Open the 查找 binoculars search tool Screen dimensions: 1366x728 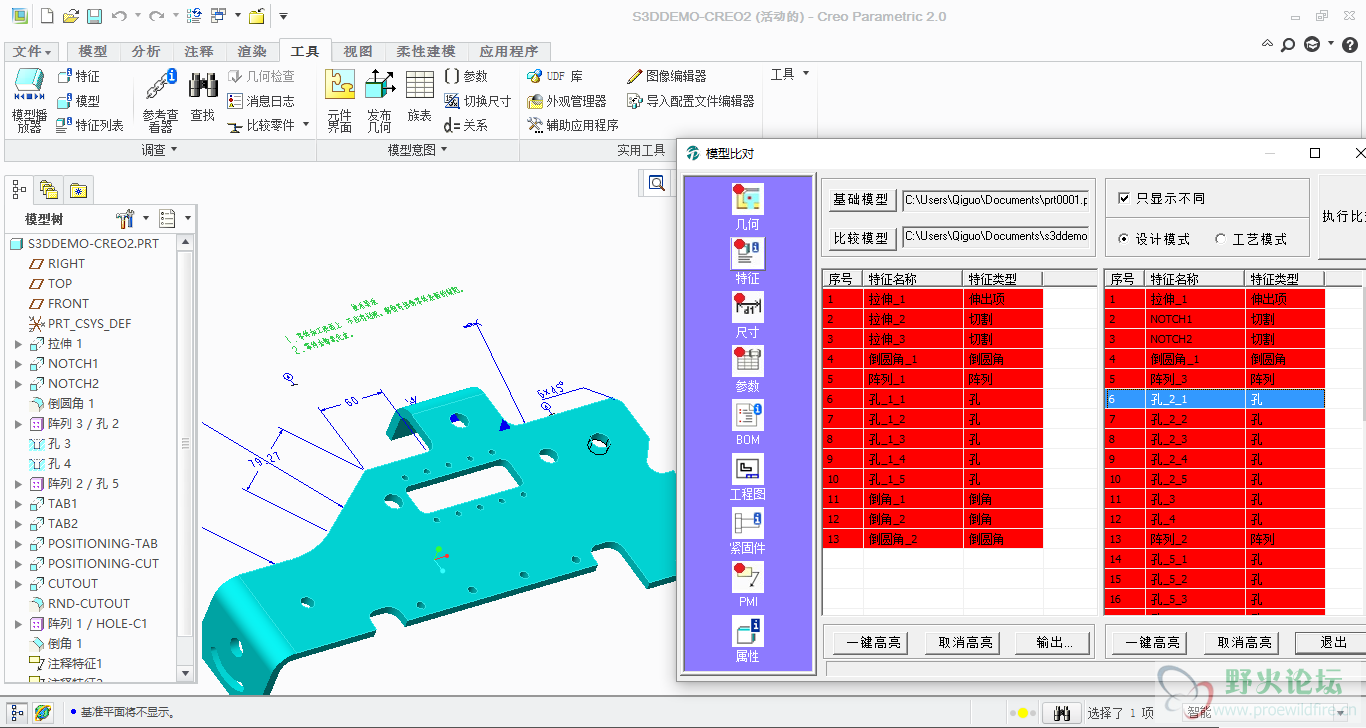click(203, 98)
